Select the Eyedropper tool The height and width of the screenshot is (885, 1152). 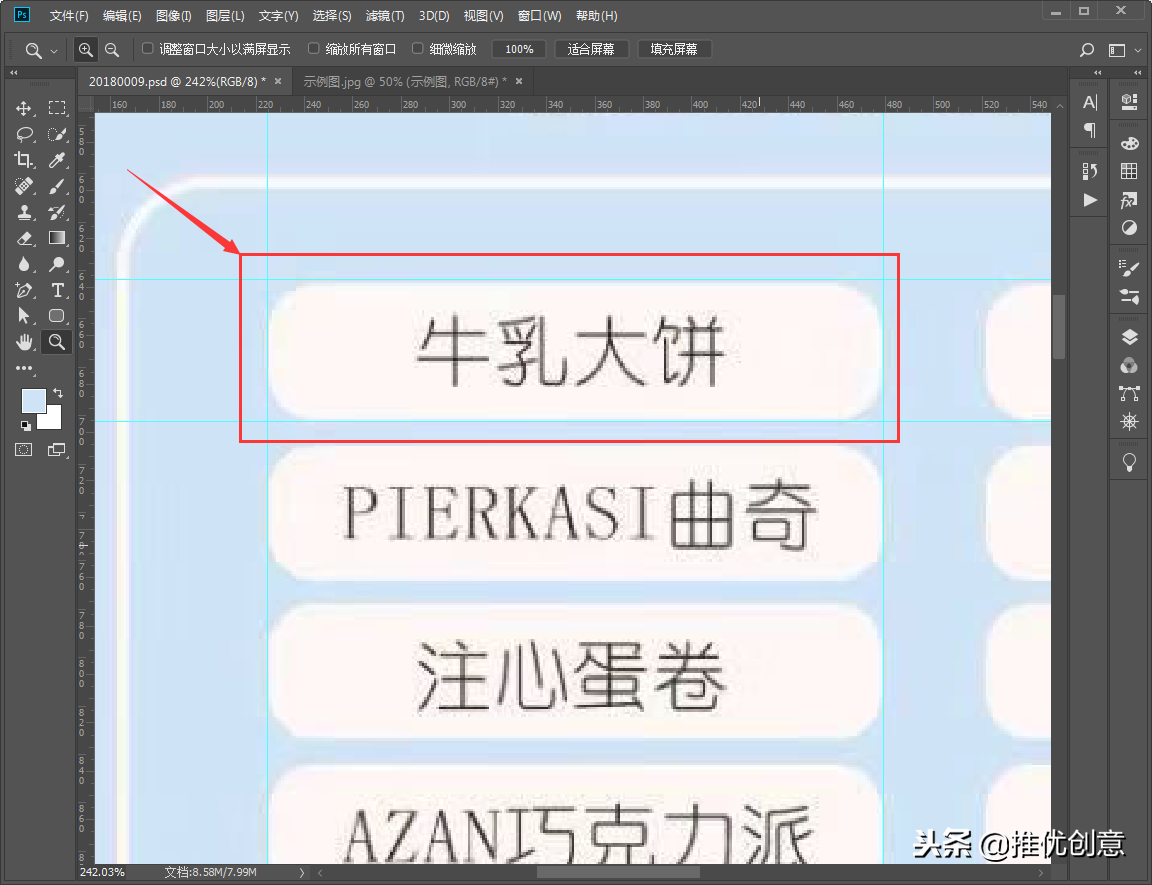click(57, 160)
